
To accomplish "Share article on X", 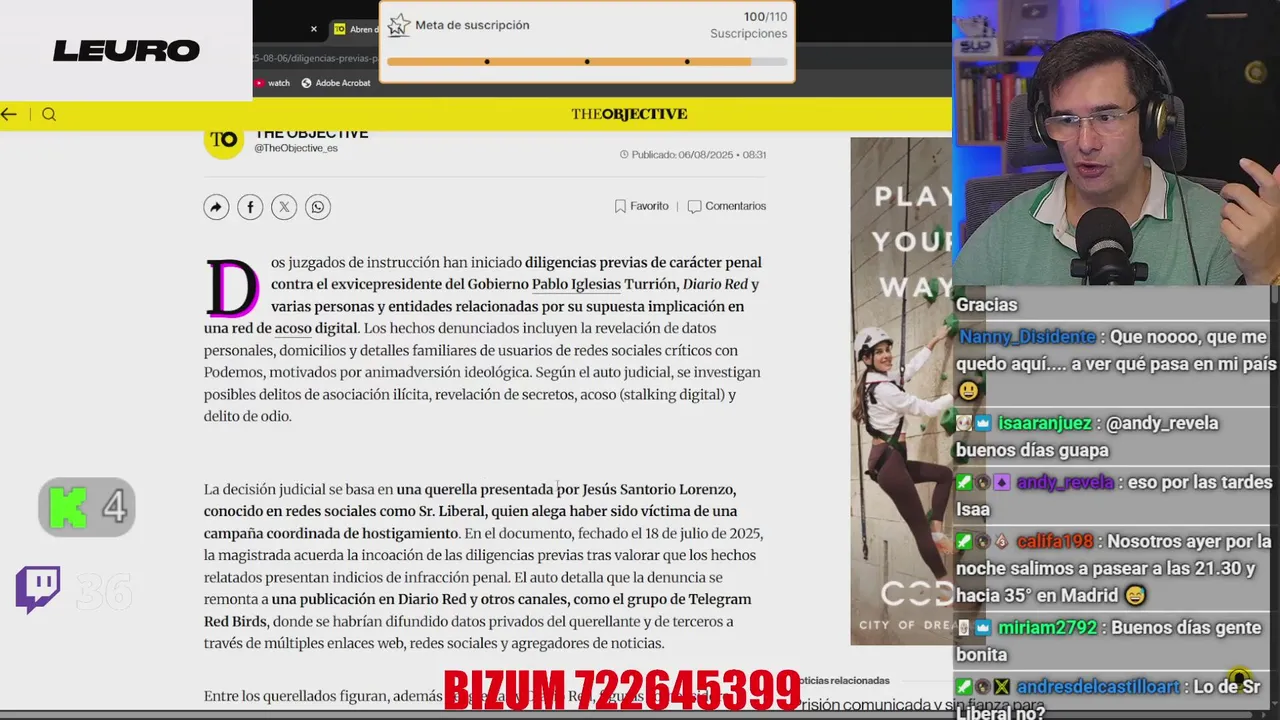I will coord(284,207).
